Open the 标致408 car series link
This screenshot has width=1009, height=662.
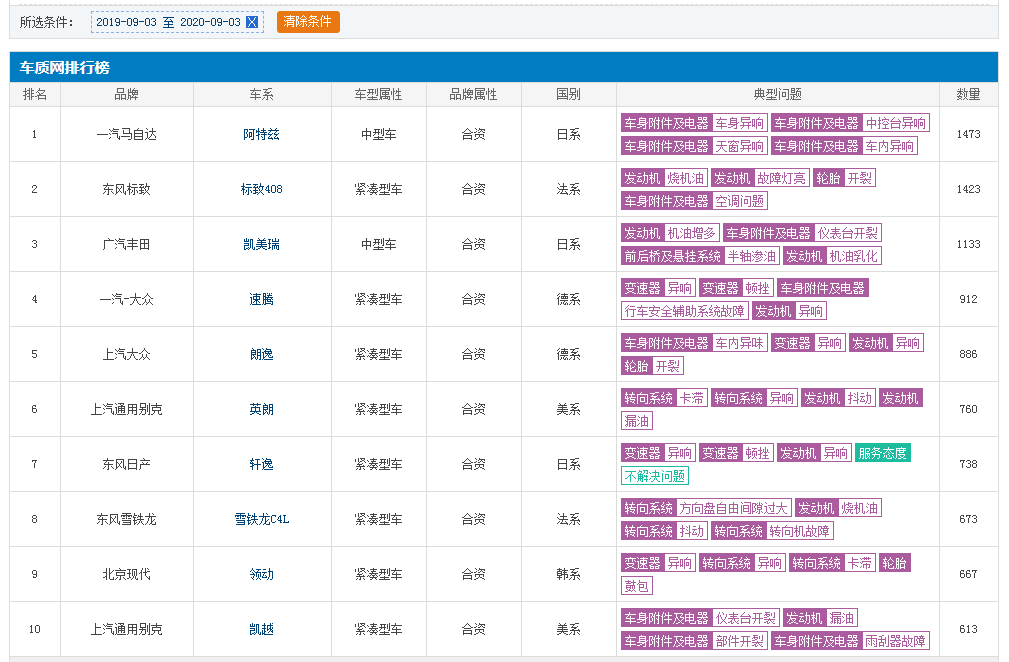click(261, 189)
